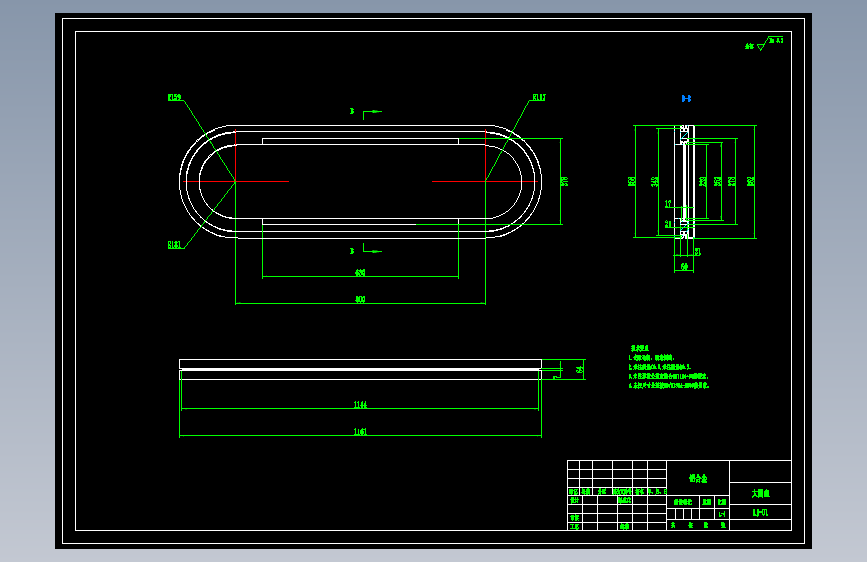Select the upper-right radius leader label

pos(539,97)
